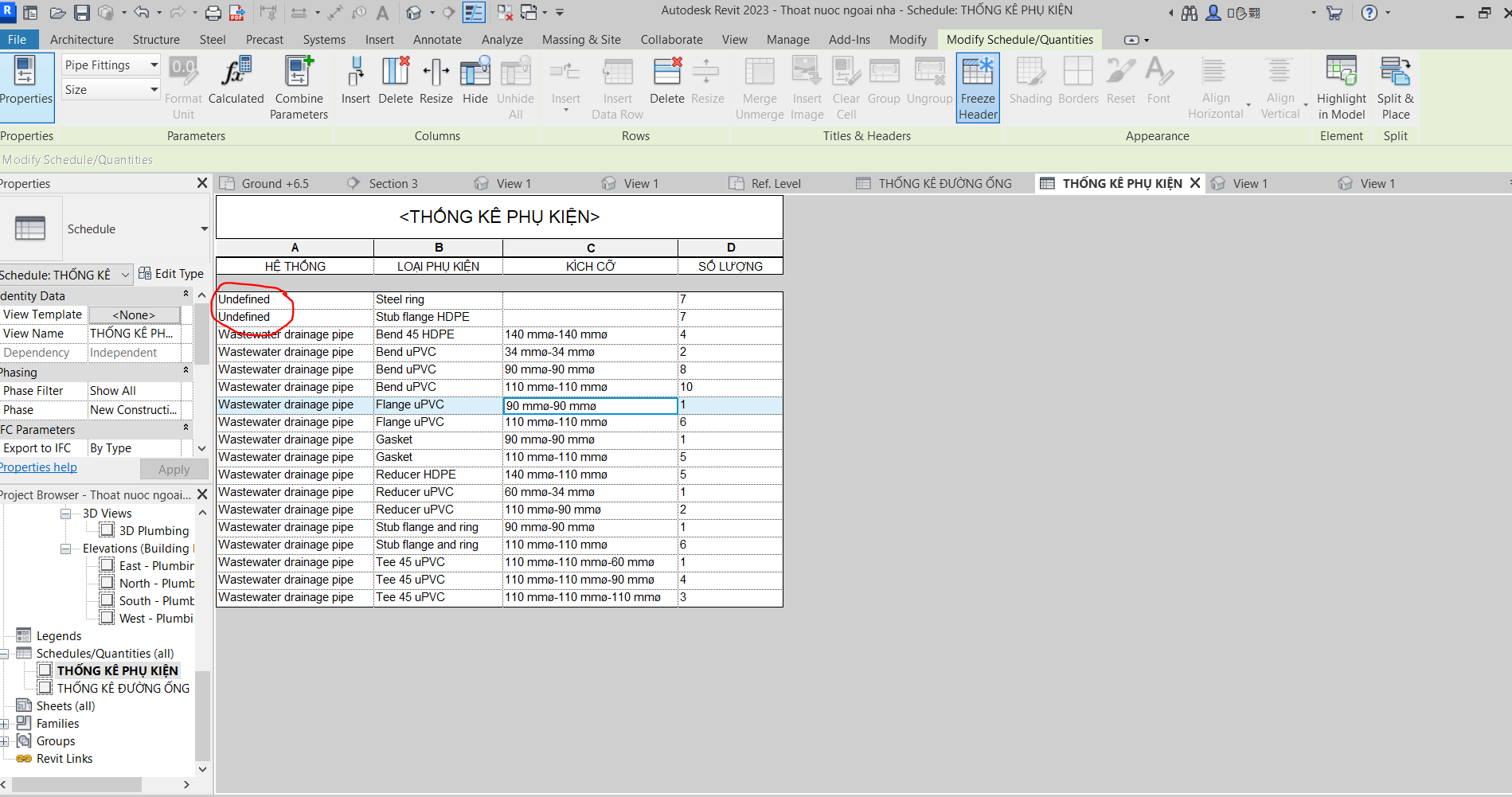This screenshot has height=797, width=1512.
Task: Select the Merge Unmerge tool
Action: [x=758, y=86]
